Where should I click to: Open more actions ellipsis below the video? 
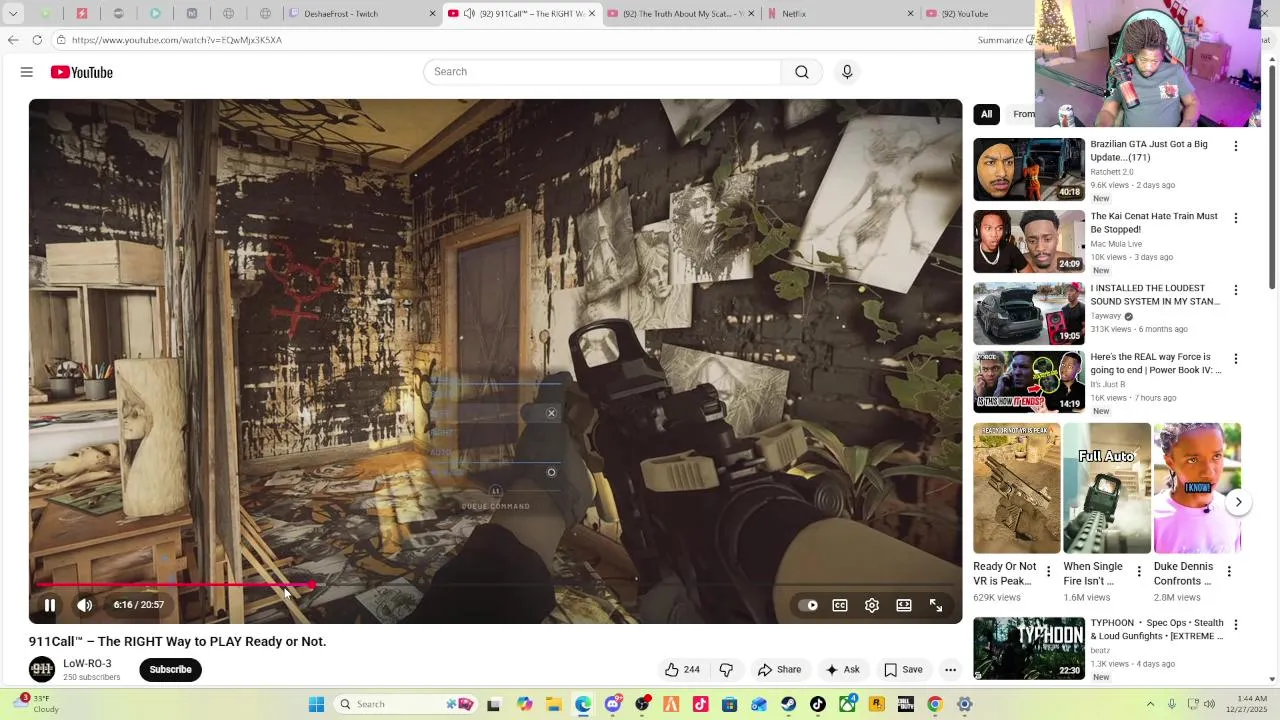click(x=951, y=670)
